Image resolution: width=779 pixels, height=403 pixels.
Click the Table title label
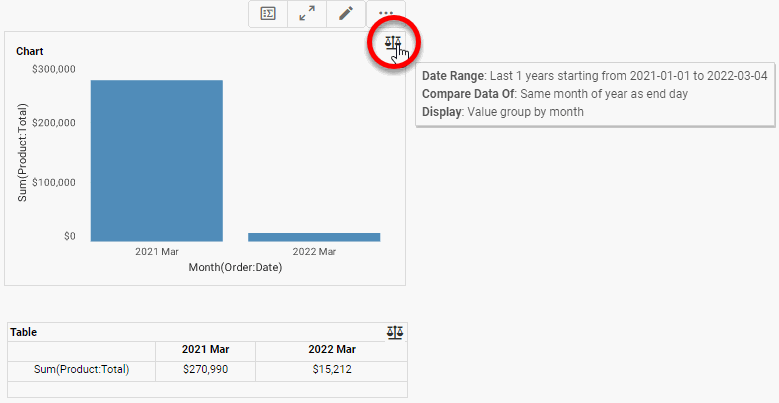tap(23, 332)
